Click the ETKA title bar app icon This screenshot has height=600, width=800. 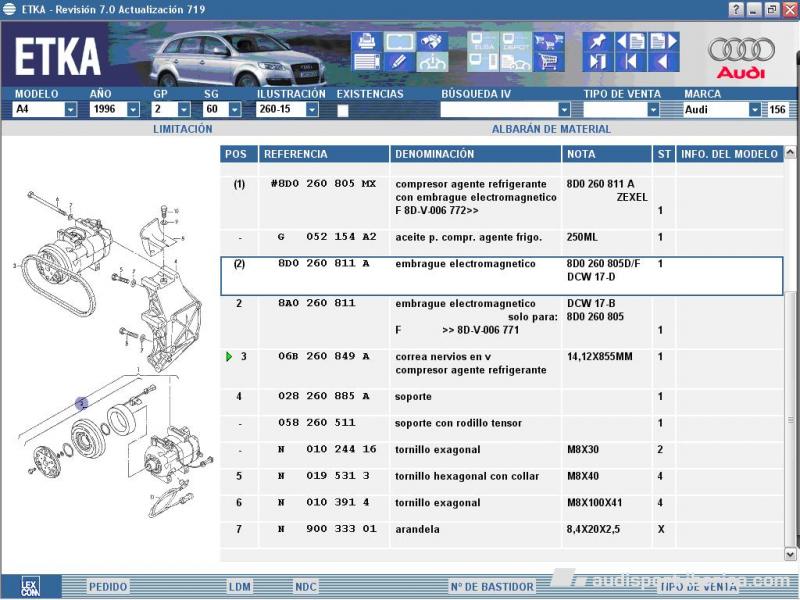[x=9, y=9]
